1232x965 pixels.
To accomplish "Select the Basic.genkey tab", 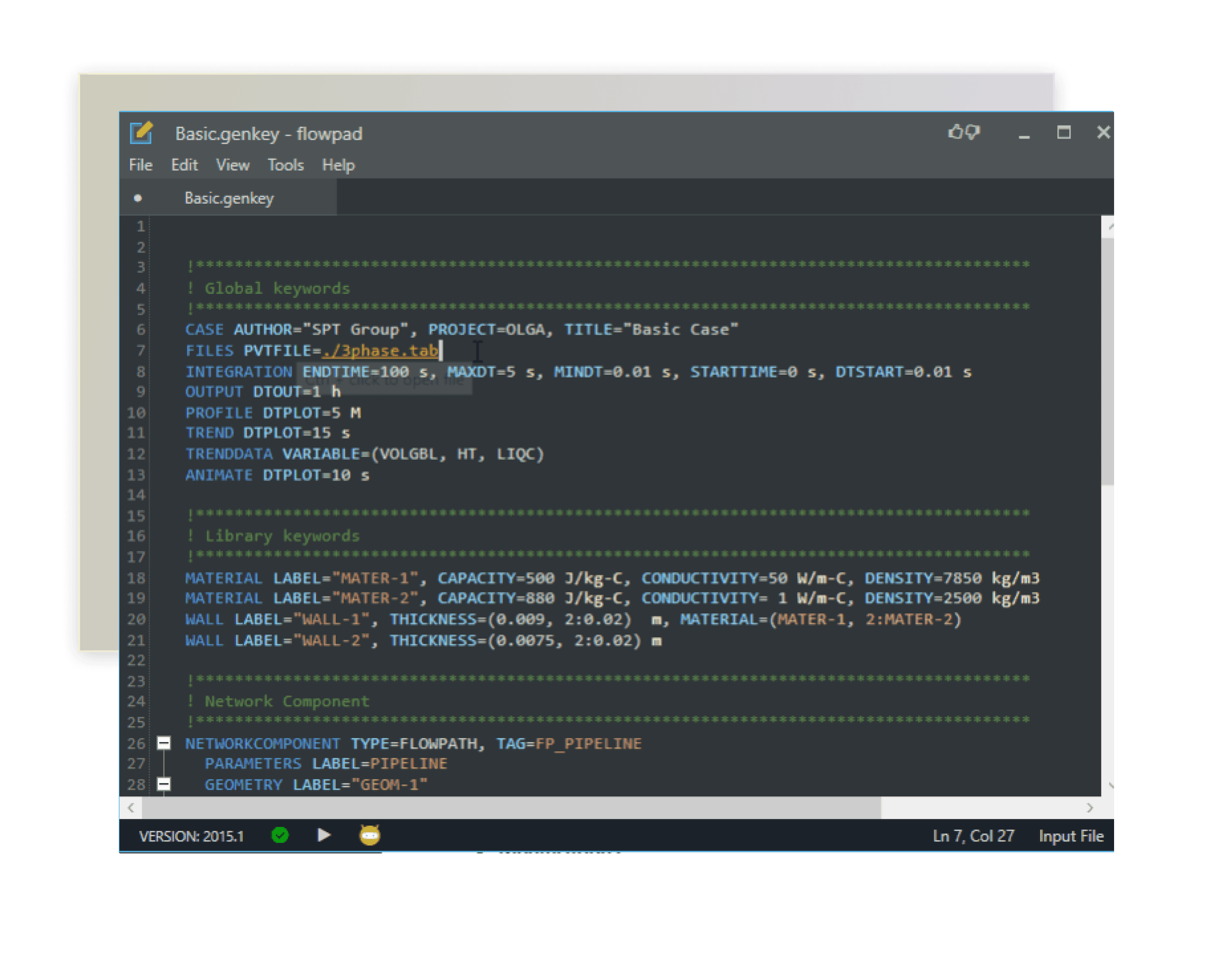I will click(229, 198).
